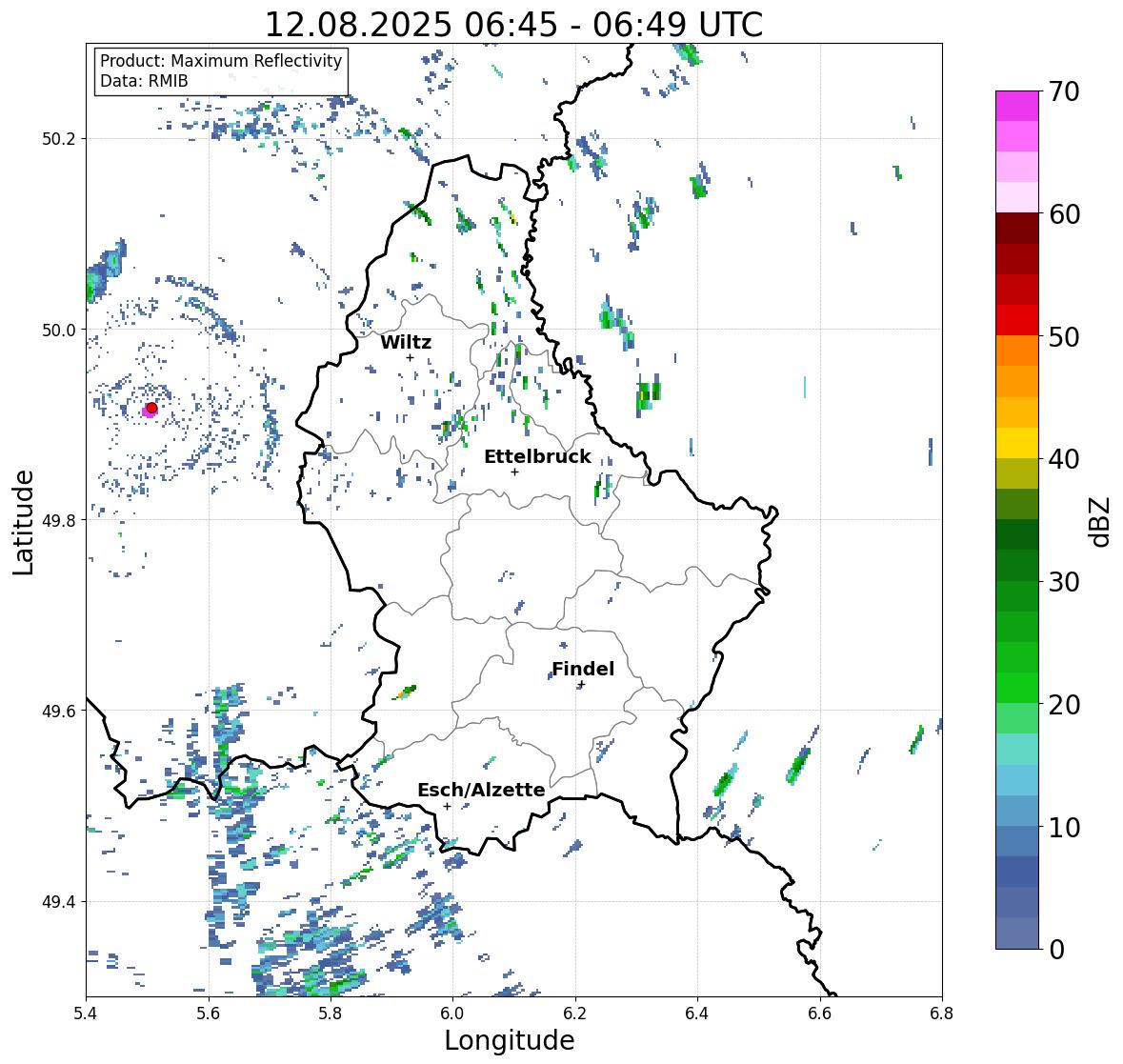Click the latitude tick label 49.6
The height and width of the screenshot is (1064, 1123).
click(59, 711)
